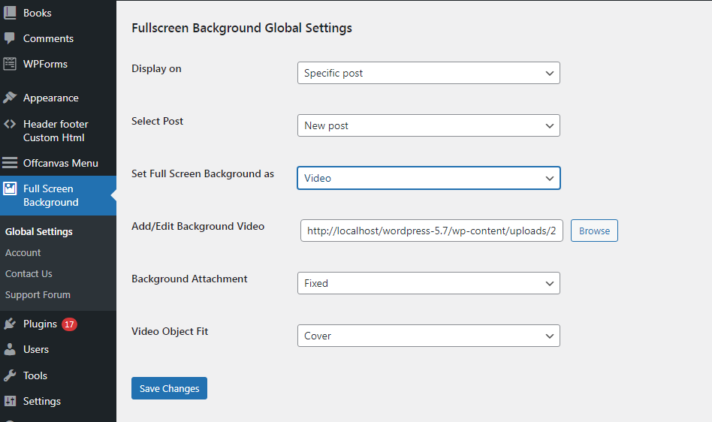Click the Full Screen Background image icon

10,188
